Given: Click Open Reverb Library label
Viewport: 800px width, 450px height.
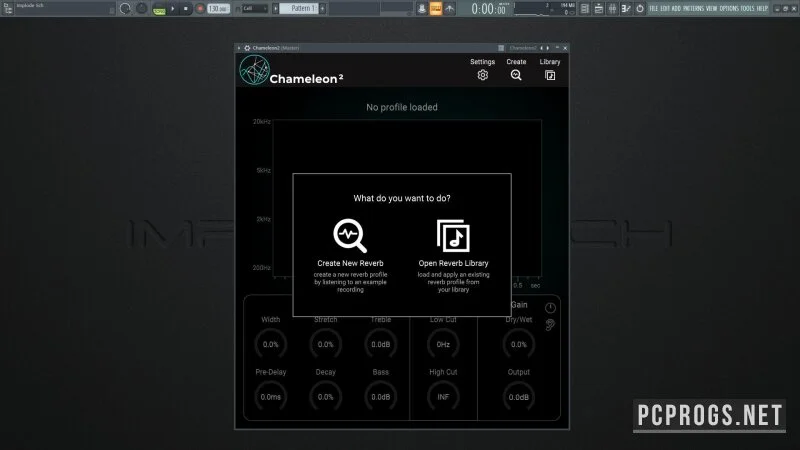Looking at the screenshot, I should pyautogui.click(x=453, y=263).
